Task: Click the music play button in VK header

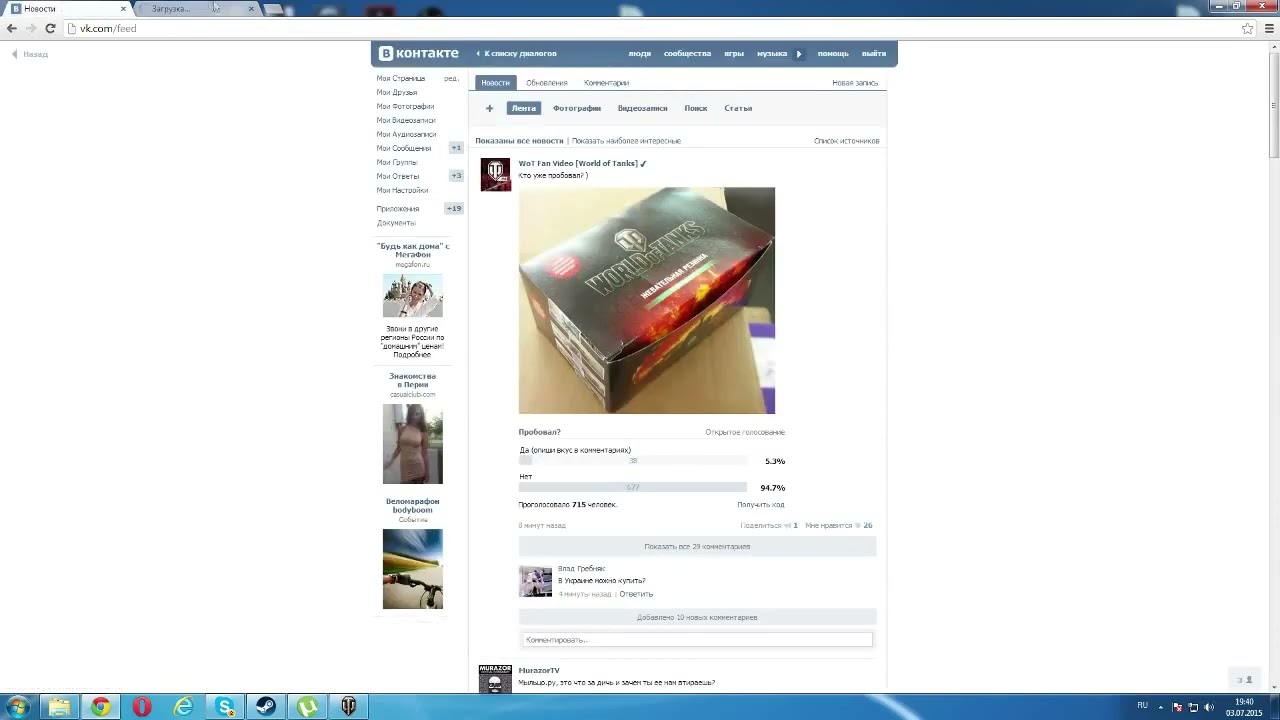Action: 799,54
